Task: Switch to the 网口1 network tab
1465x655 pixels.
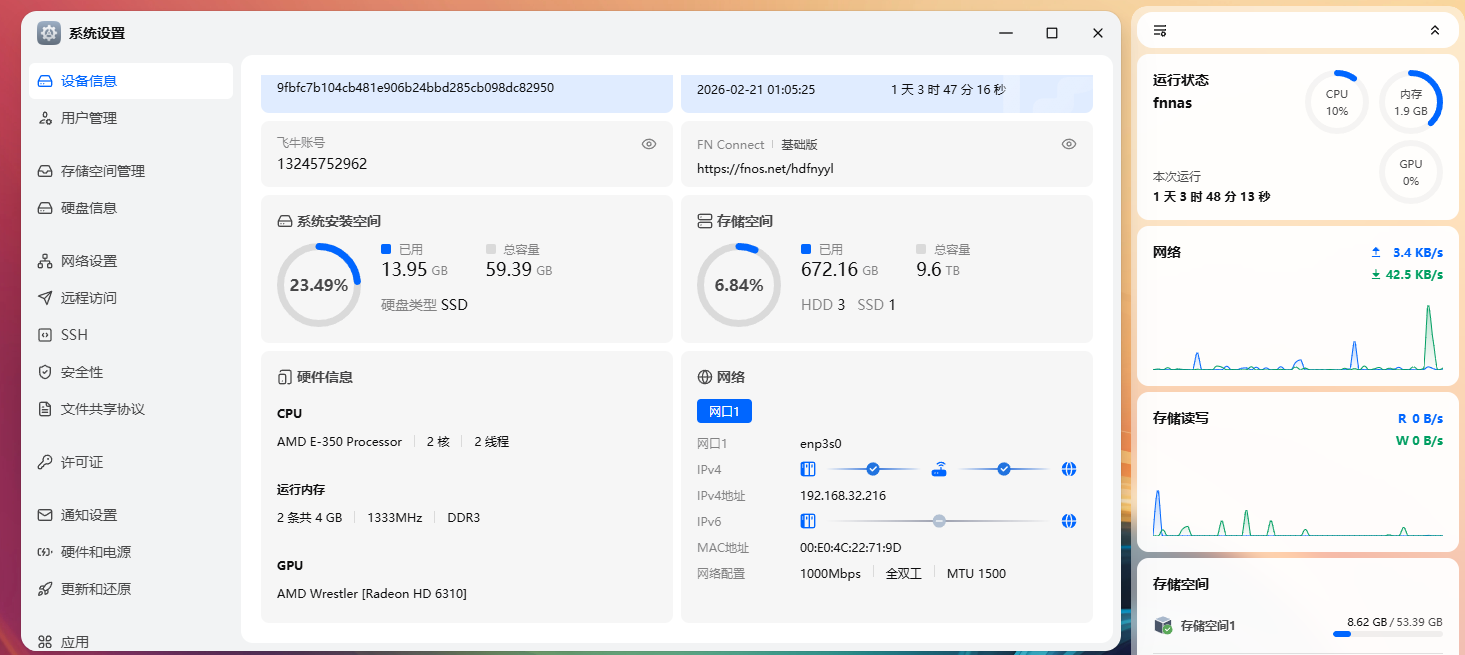Action: (x=724, y=410)
